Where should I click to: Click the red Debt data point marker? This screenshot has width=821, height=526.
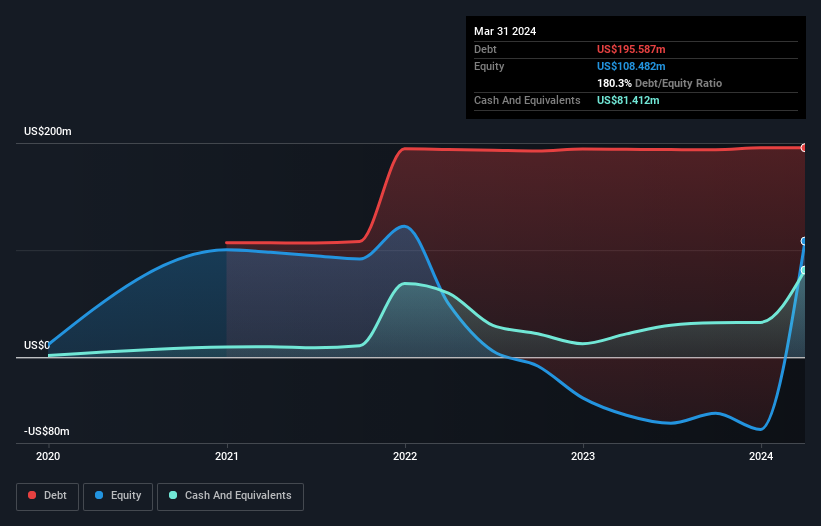[804, 148]
